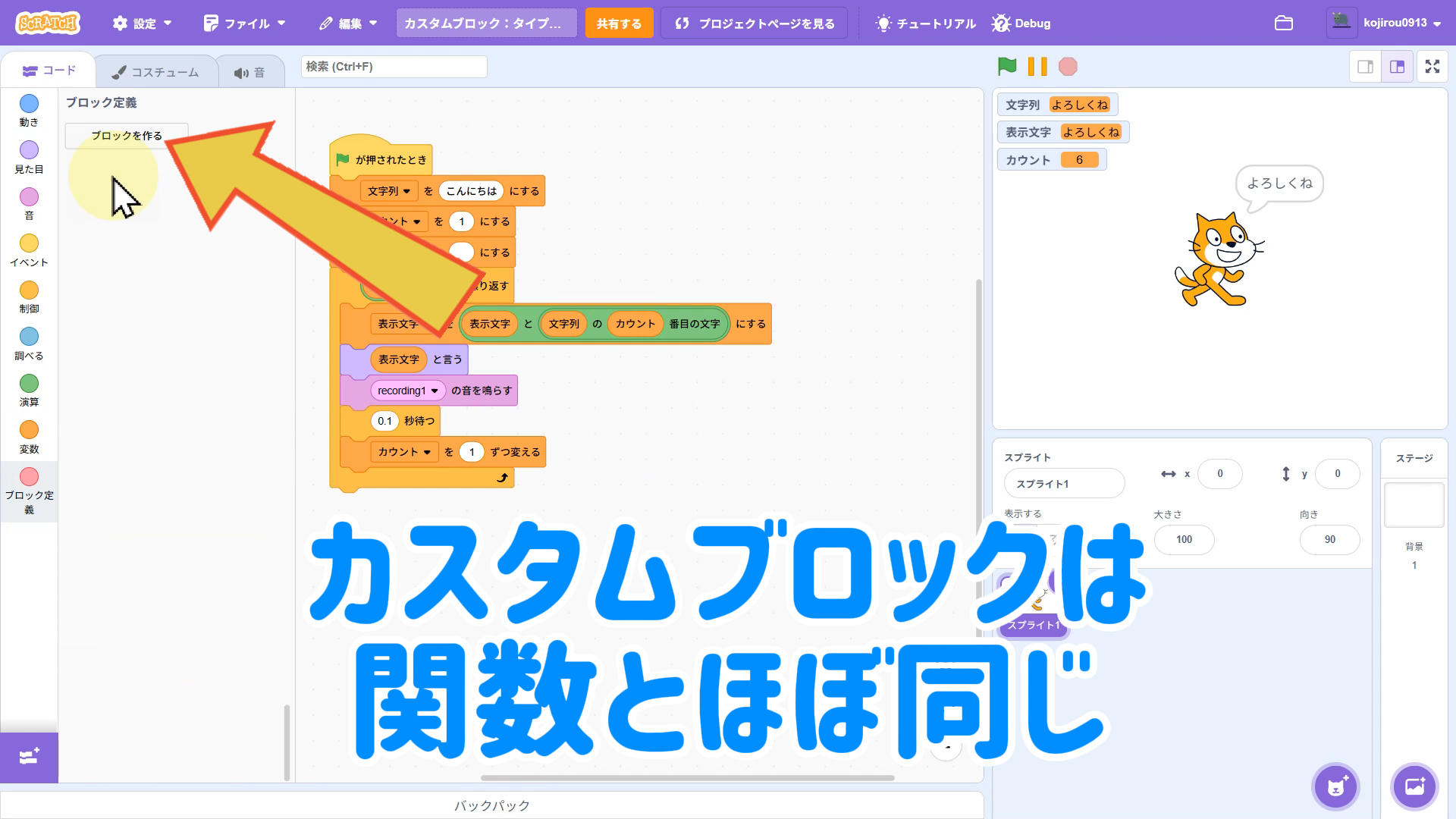
Task: Enter fullscreen stage mode
Action: point(1432,67)
